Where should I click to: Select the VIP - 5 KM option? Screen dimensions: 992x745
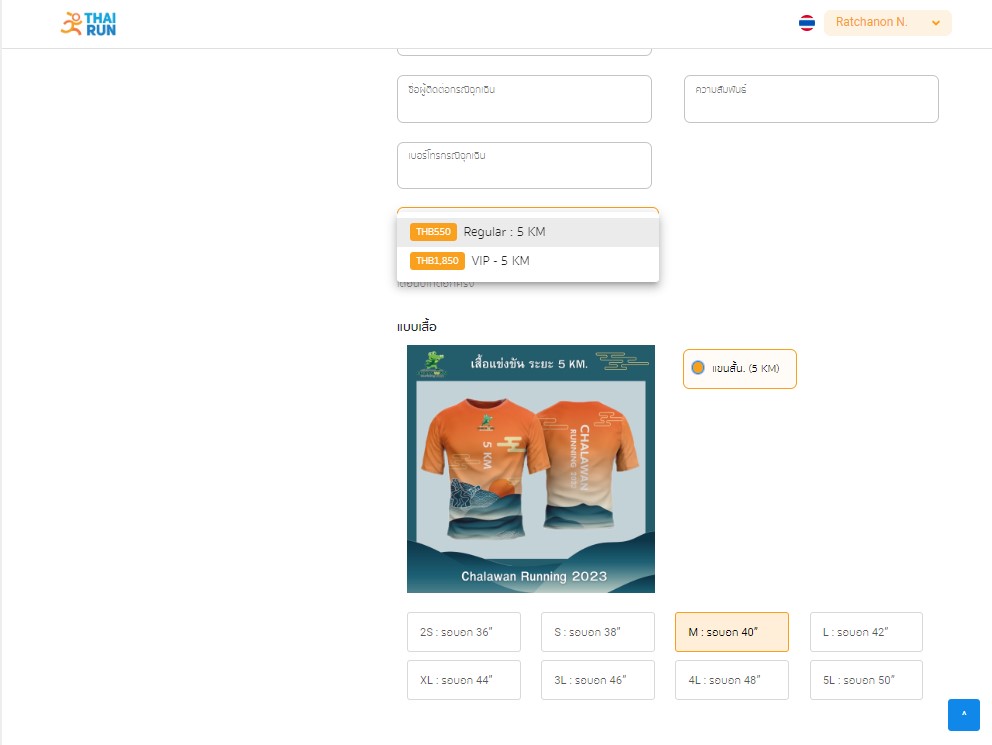pos(528,261)
